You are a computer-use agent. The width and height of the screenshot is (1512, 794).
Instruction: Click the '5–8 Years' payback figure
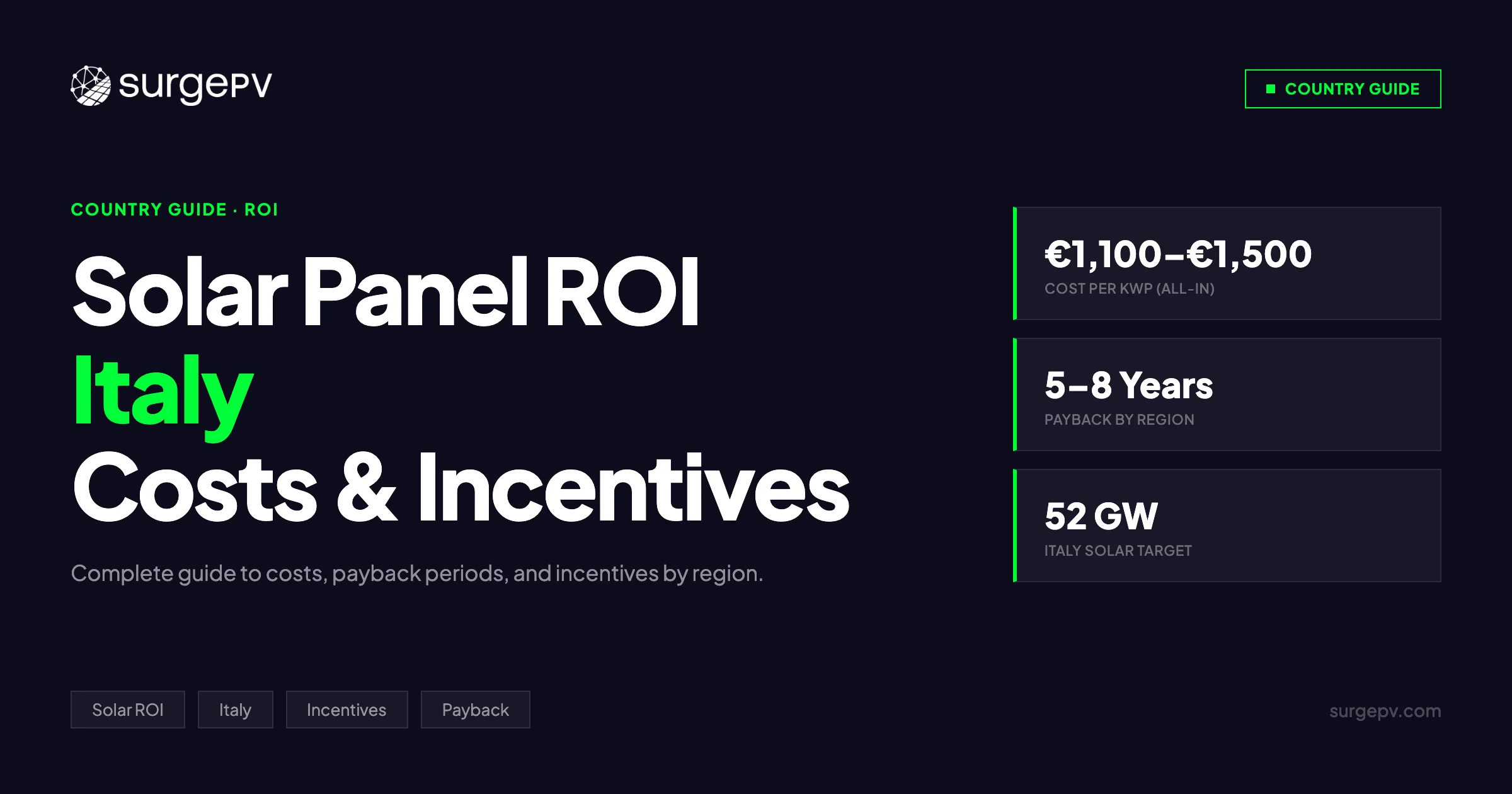(x=1128, y=385)
